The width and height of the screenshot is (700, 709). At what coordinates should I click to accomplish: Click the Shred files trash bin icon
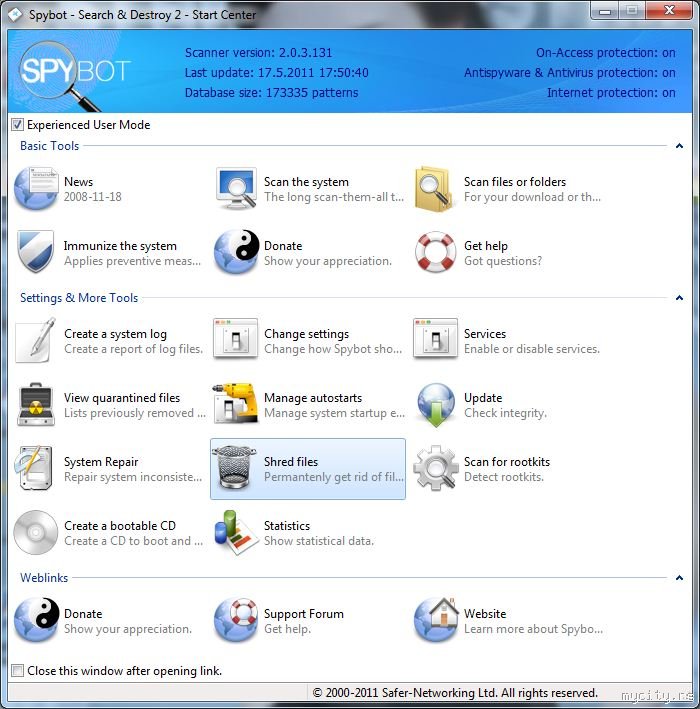point(234,468)
